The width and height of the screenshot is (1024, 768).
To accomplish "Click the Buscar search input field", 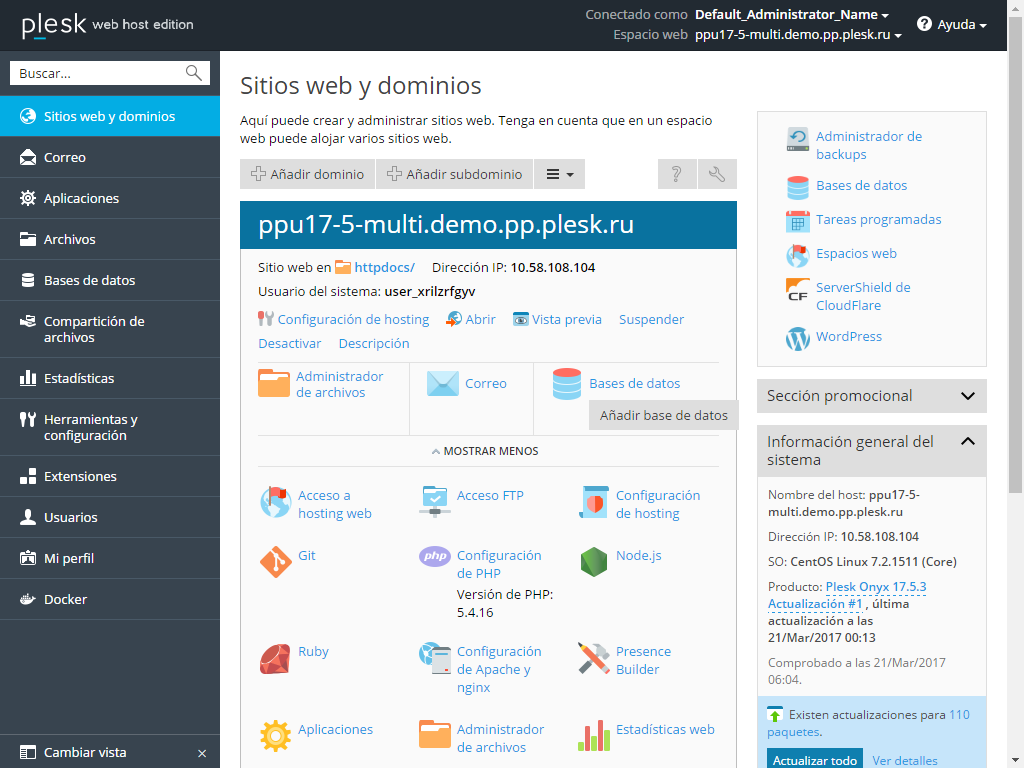I will point(100,73).
